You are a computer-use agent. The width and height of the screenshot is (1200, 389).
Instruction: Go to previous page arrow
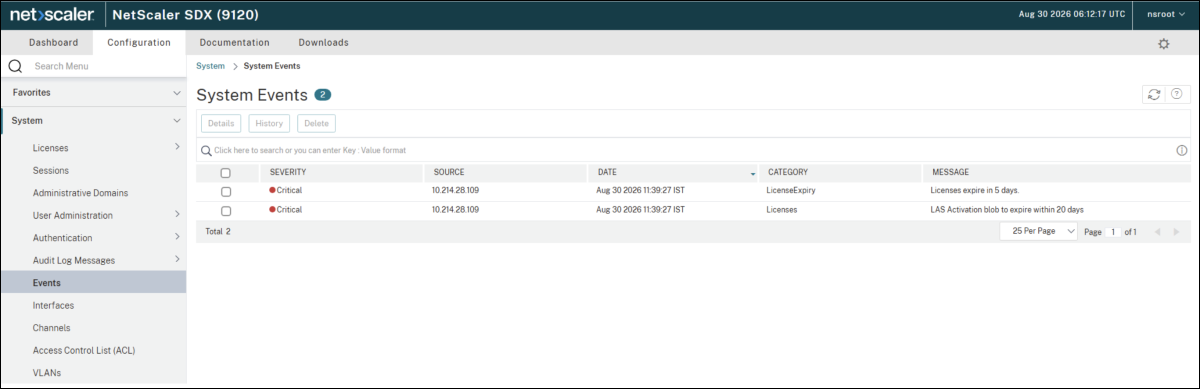1157,231
